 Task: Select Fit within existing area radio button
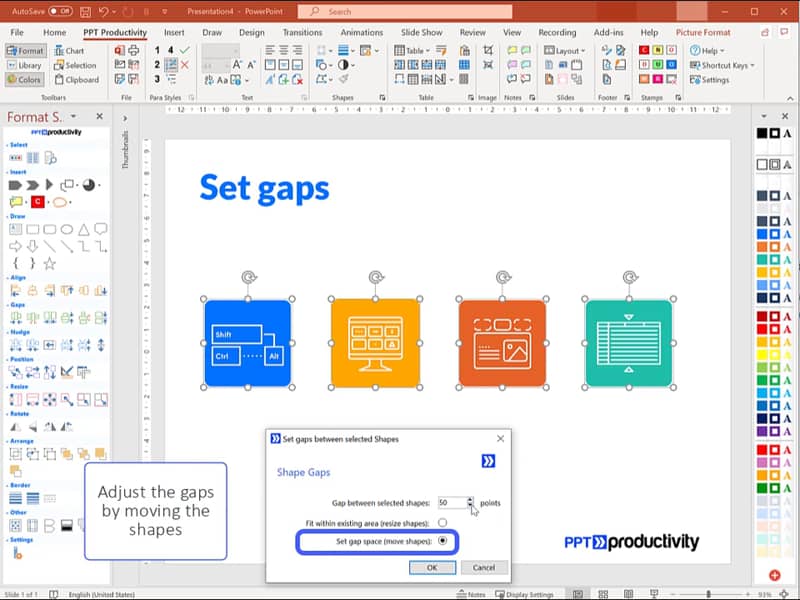click(442, 522)
